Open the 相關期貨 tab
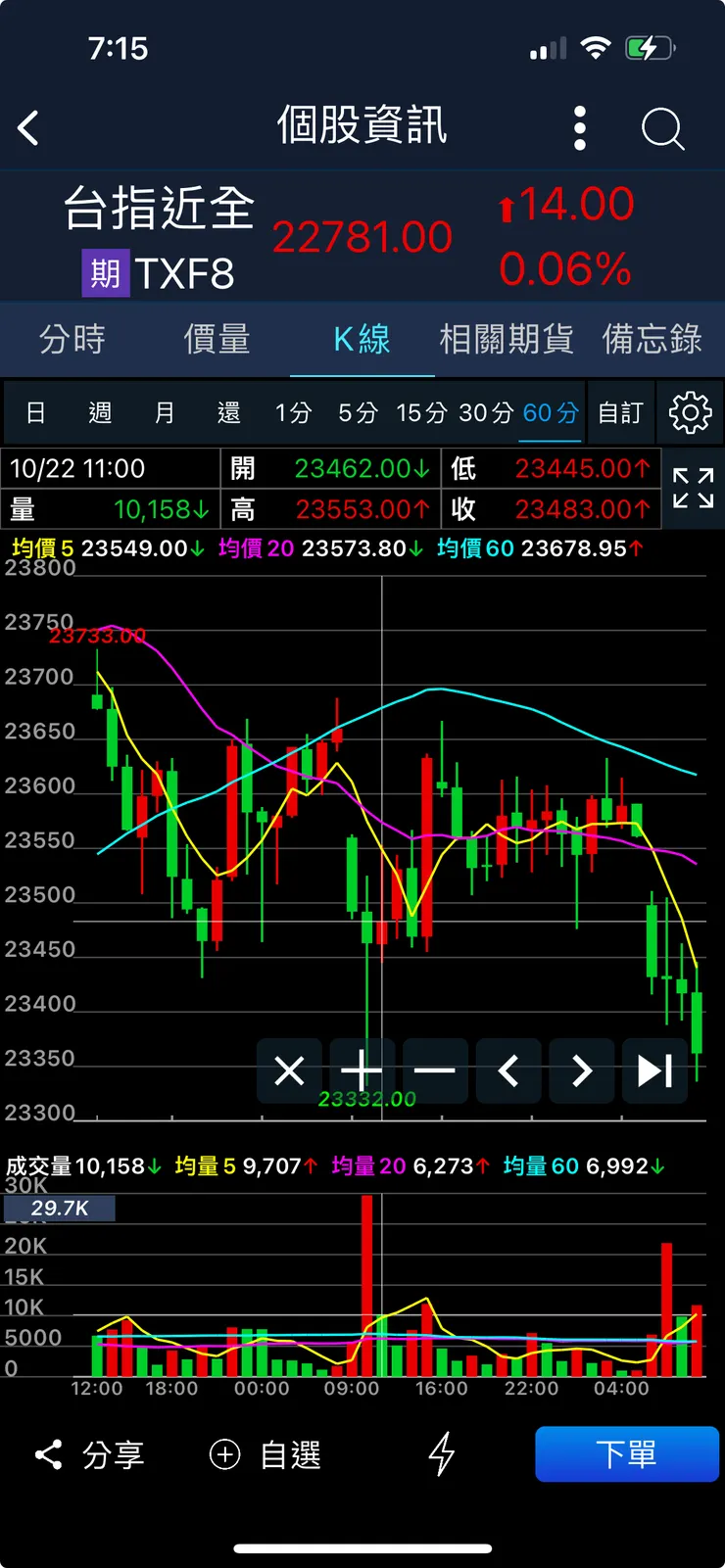Viewport: 725px width, 1568px height. (507, 339)
